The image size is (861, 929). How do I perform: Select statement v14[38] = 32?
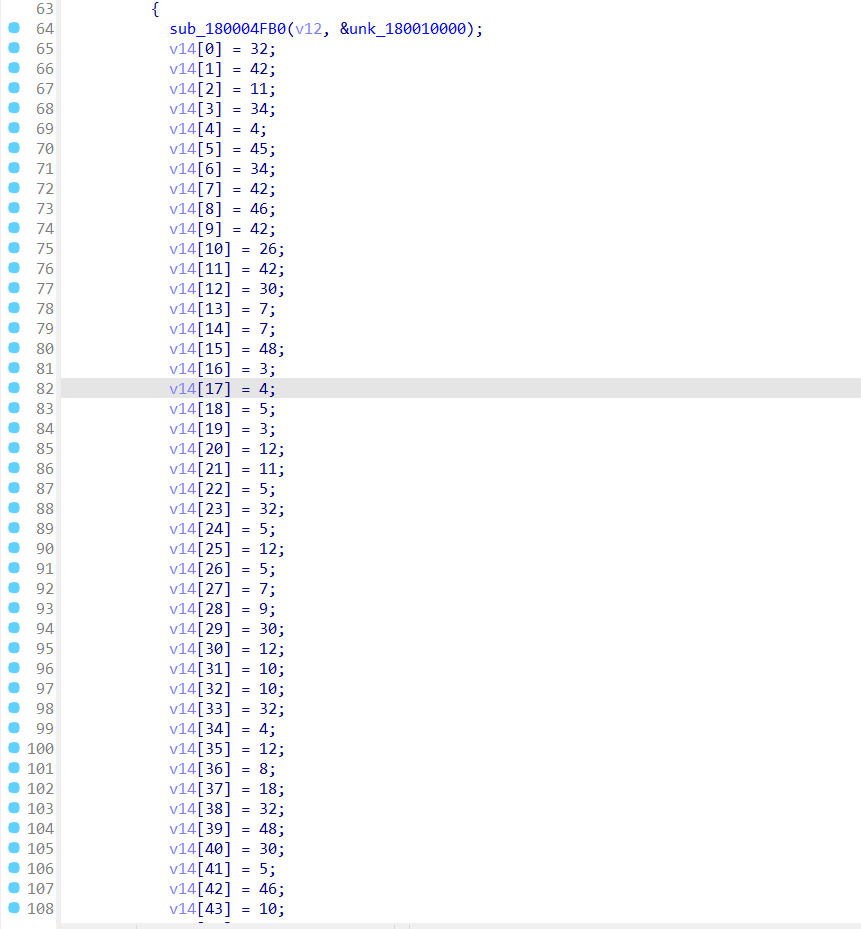coord(227,809)
